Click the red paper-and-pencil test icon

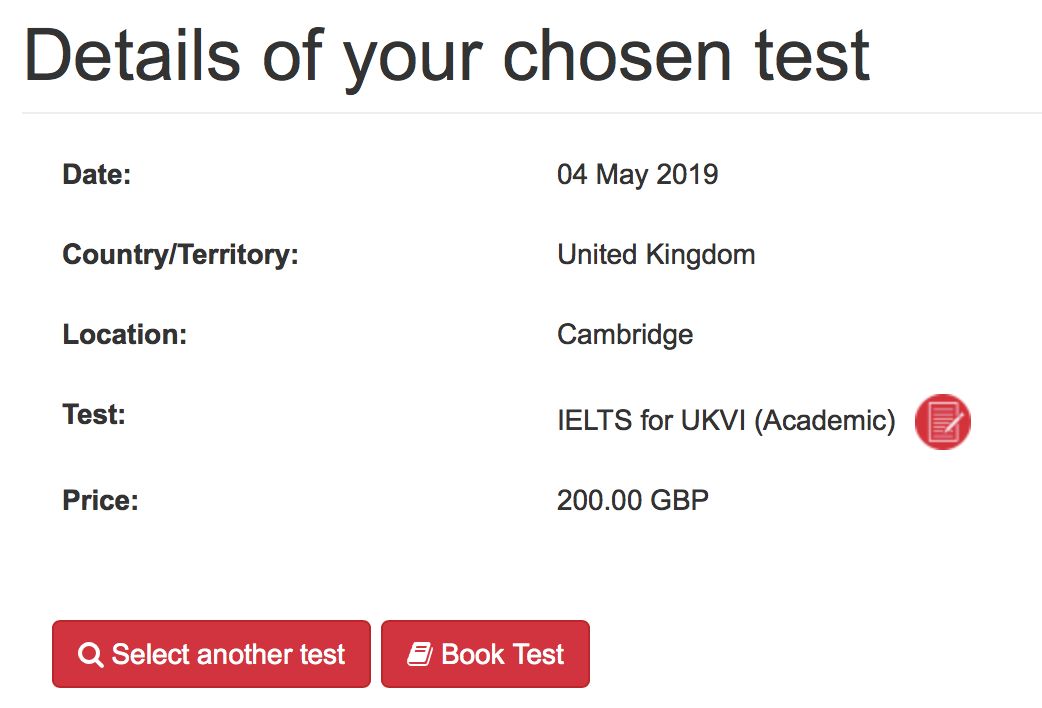point(942,421)
